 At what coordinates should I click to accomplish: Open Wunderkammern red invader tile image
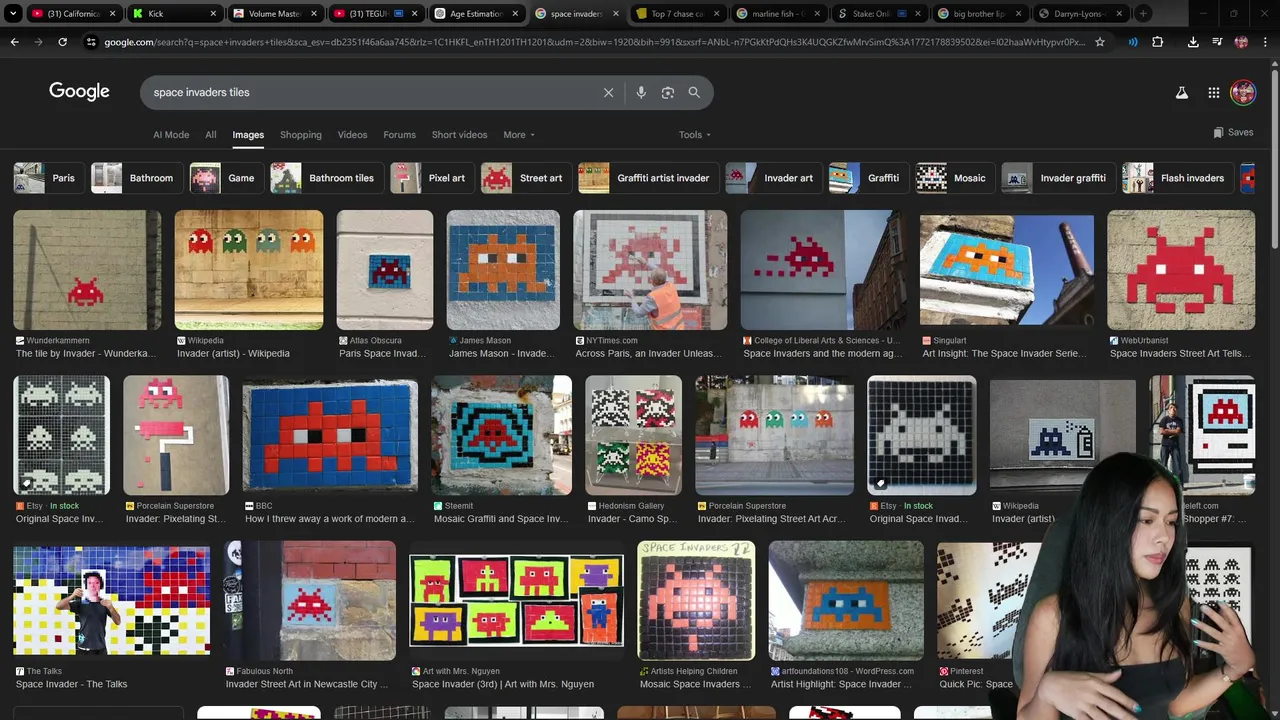pyautogui.click(x=87, y=270)
